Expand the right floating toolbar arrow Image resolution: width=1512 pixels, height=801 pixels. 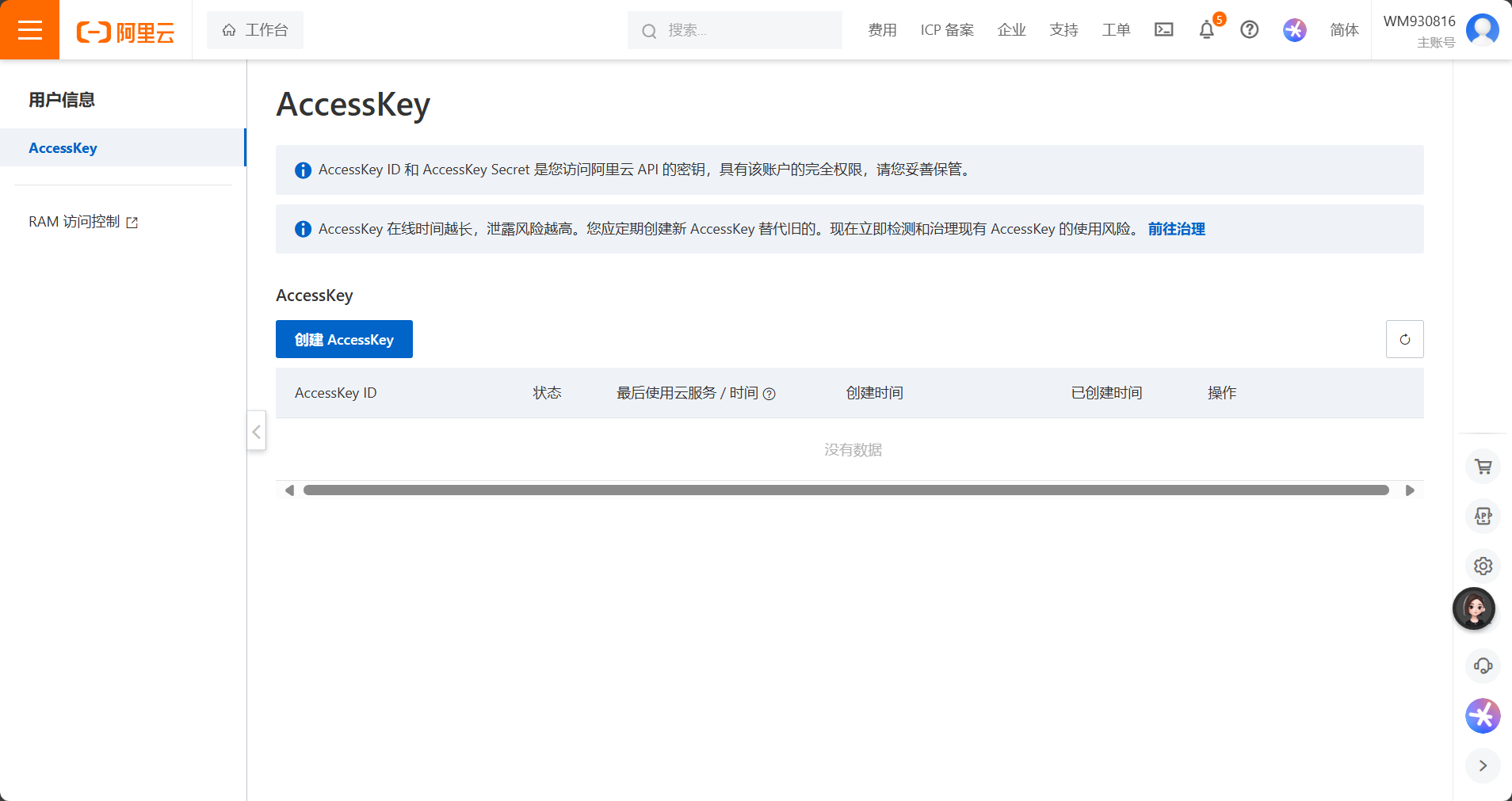point(1483,765)
